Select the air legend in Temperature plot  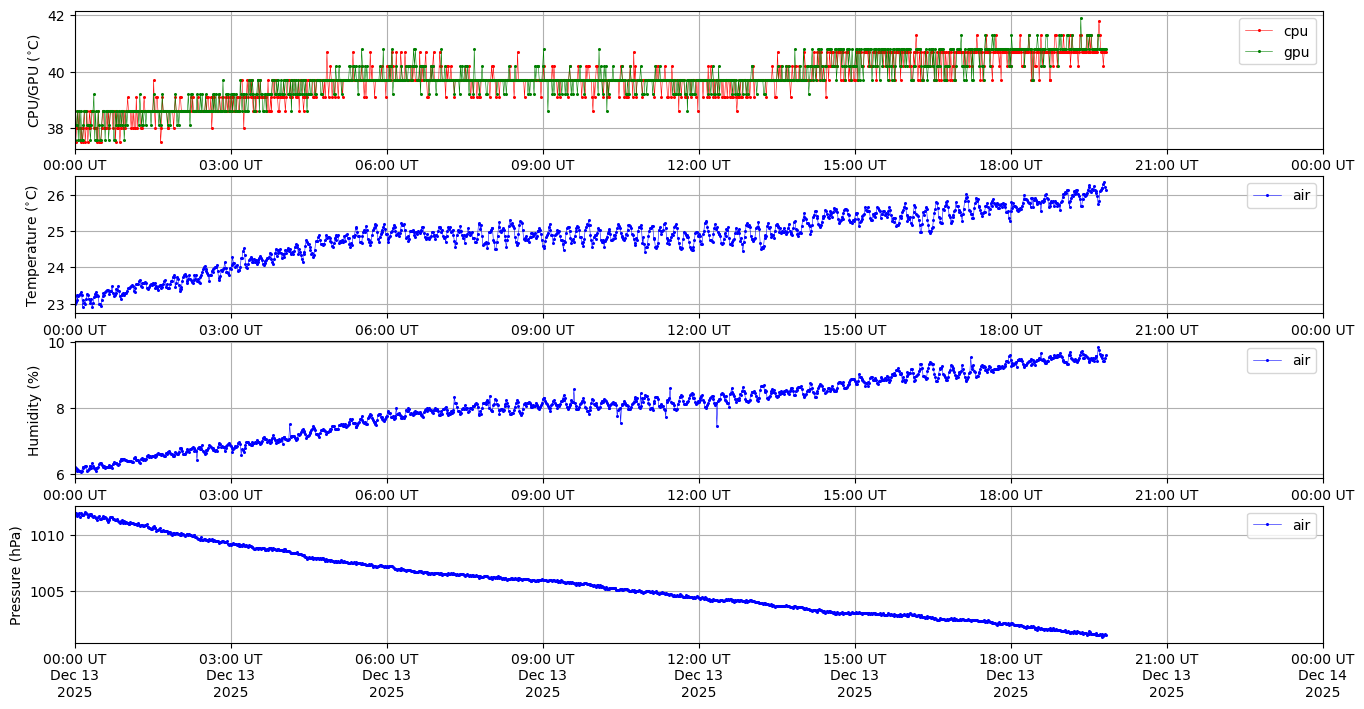click(x=1300, y=195)
